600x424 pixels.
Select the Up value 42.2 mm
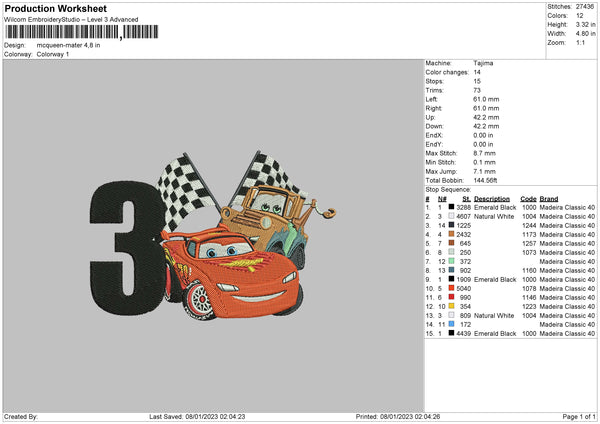click(486, 117)
